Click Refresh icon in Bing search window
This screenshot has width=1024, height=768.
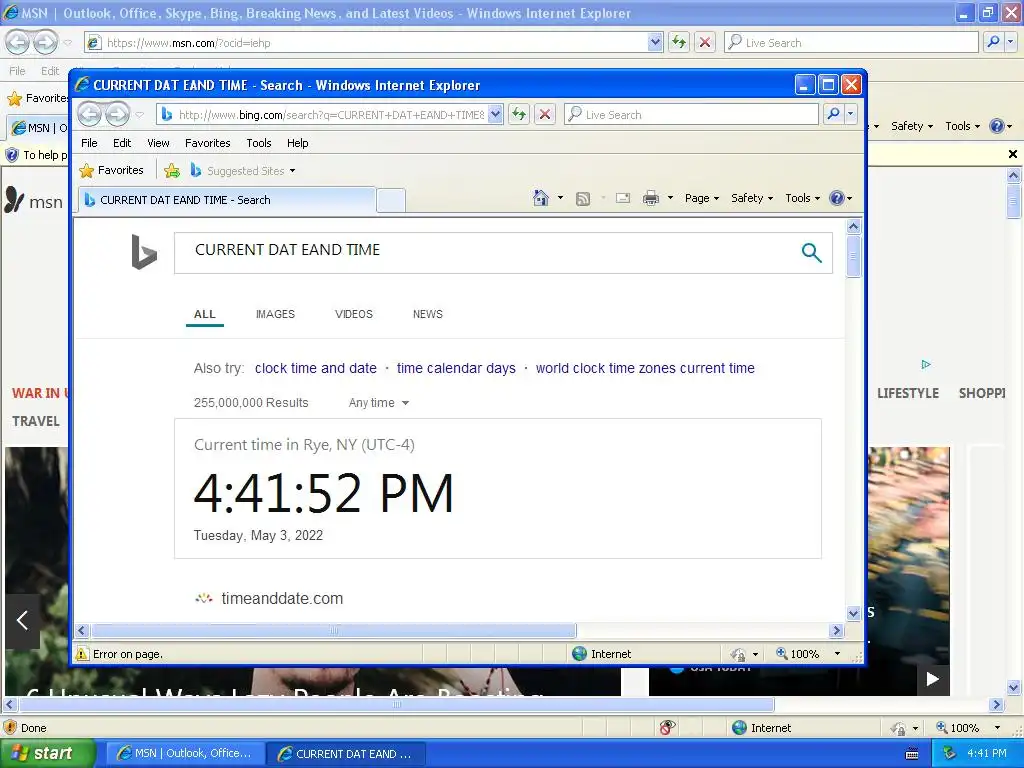click(519, 114)
